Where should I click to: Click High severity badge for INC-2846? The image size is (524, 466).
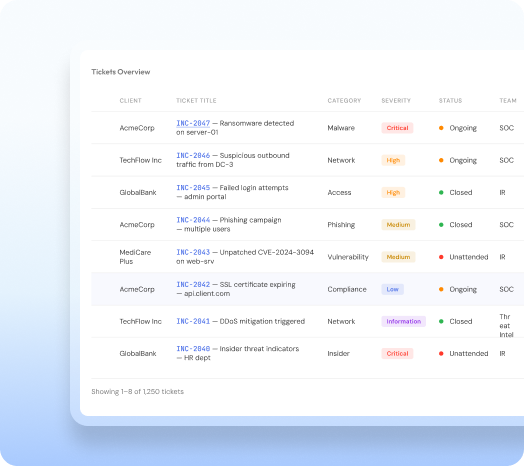point(393,160)
